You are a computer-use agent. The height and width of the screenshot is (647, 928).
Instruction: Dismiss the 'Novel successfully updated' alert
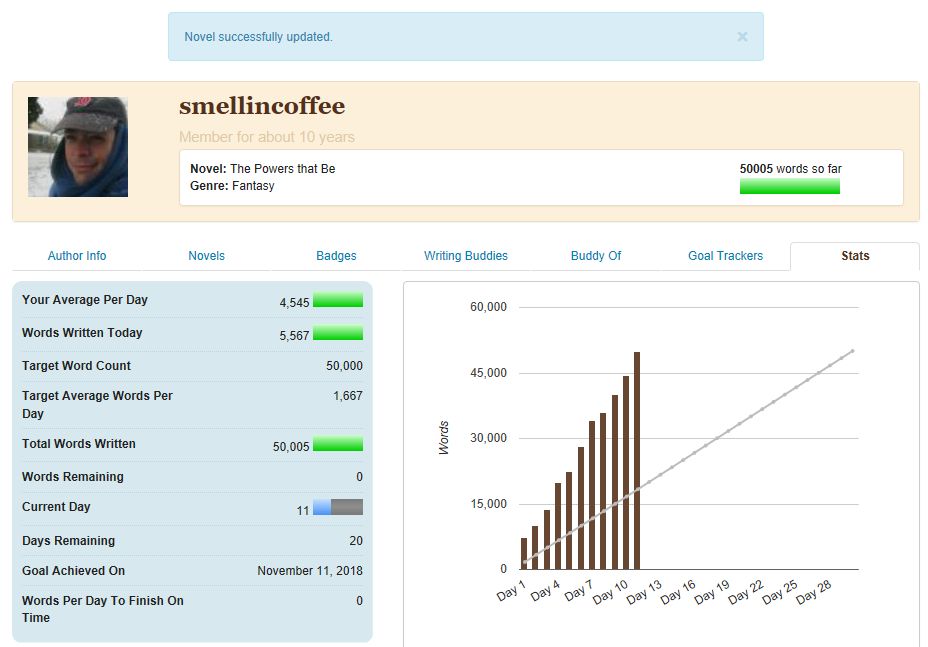[x=742, y=37]
